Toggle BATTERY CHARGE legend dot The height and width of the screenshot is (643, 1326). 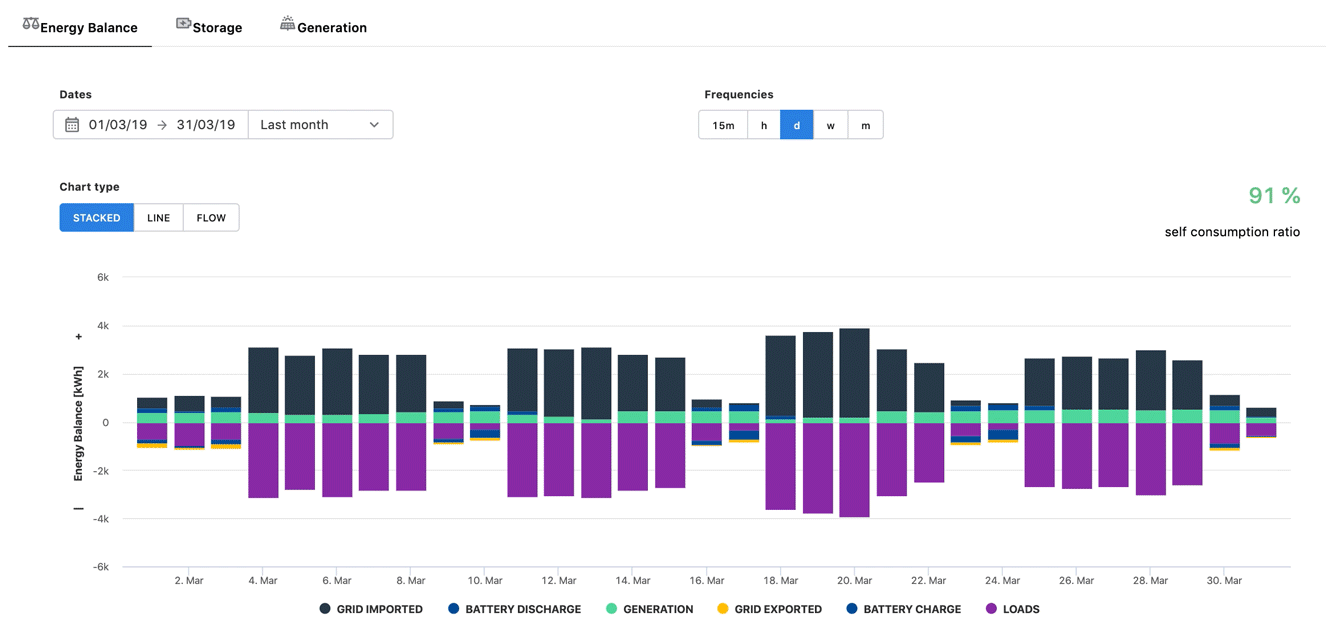click(852, 609)
